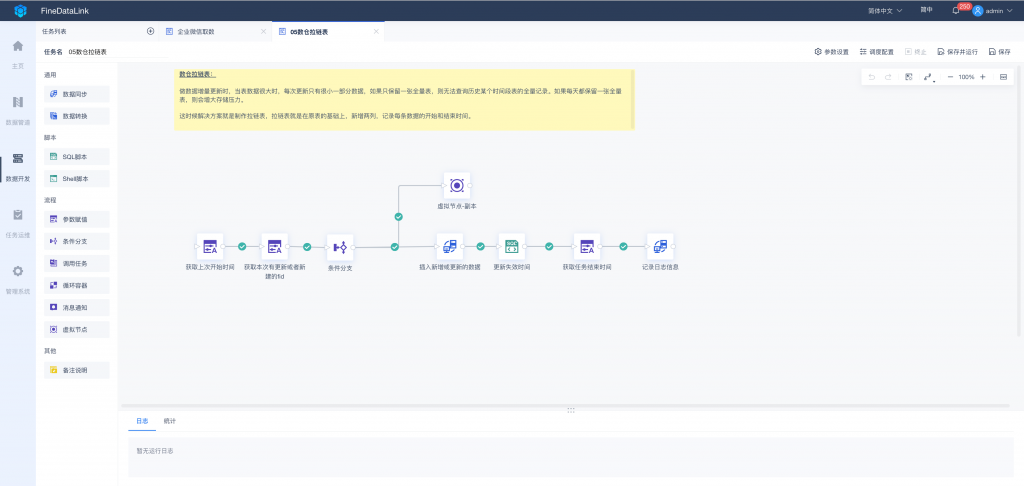Click the minimap icon in canvas toolbar
This screenshot has width=1024, height=486.
coord(1004,77)
